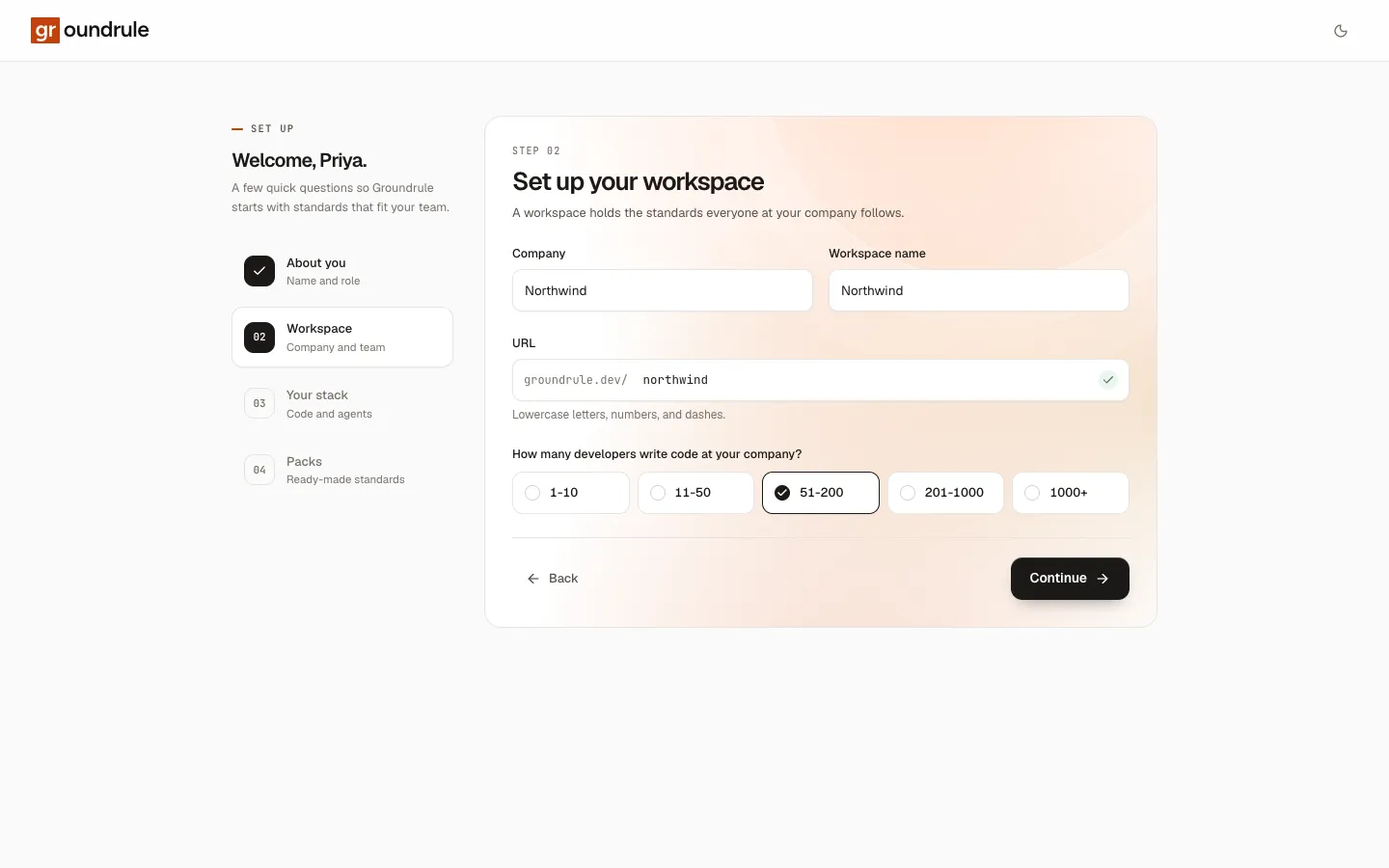The height and width of the screenshot is (868, 1389).
Task: Open the Your stack step
Action: click(x=342, y=403)
